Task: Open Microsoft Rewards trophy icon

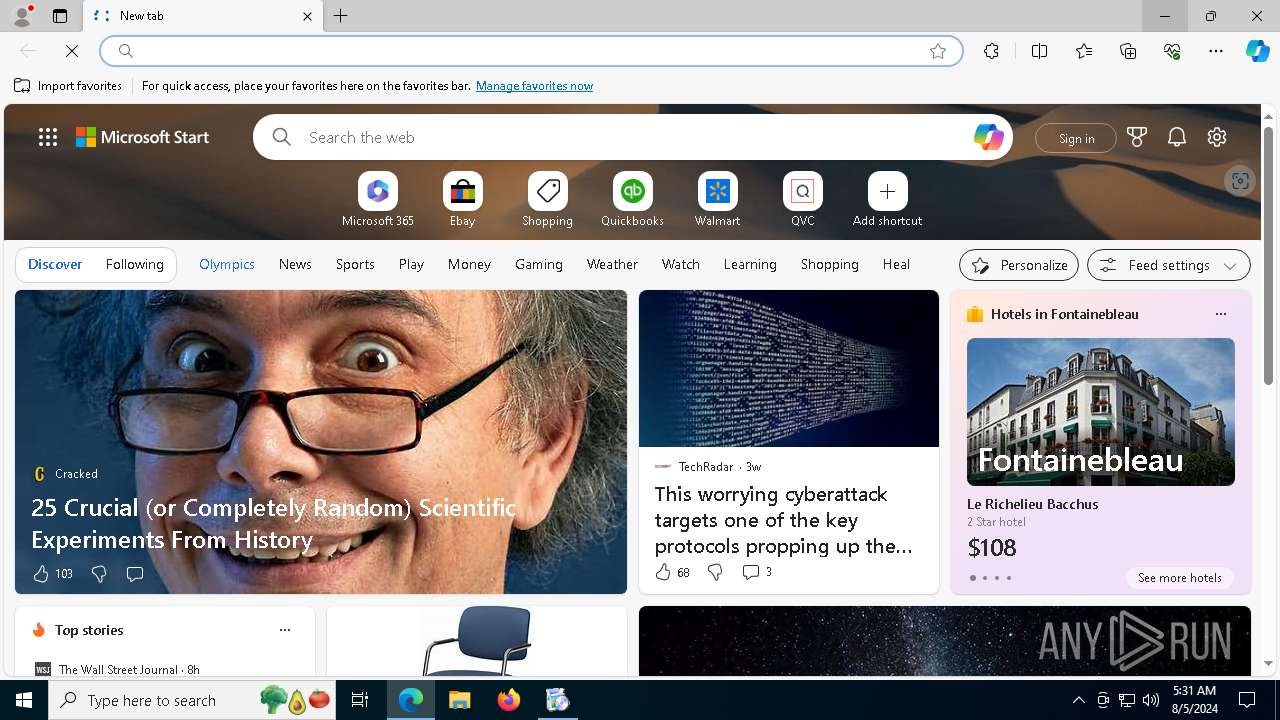Action: click(1137, 137)
